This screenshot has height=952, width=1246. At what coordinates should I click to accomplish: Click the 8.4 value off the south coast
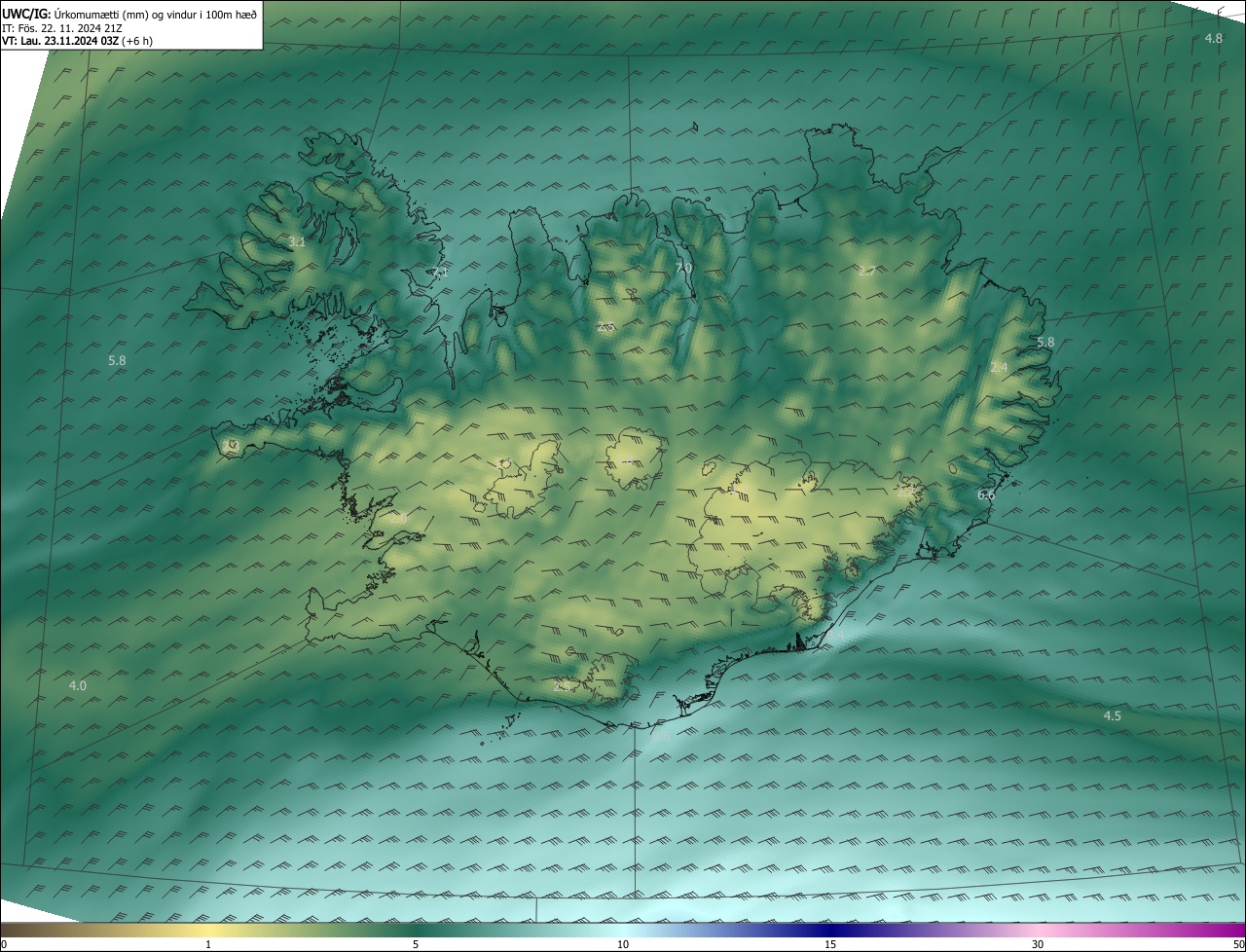coord(836,635)
